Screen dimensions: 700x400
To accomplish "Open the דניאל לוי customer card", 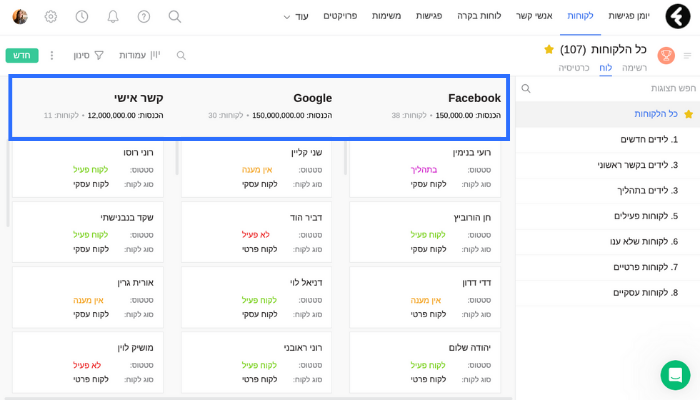I will (256, 297).
